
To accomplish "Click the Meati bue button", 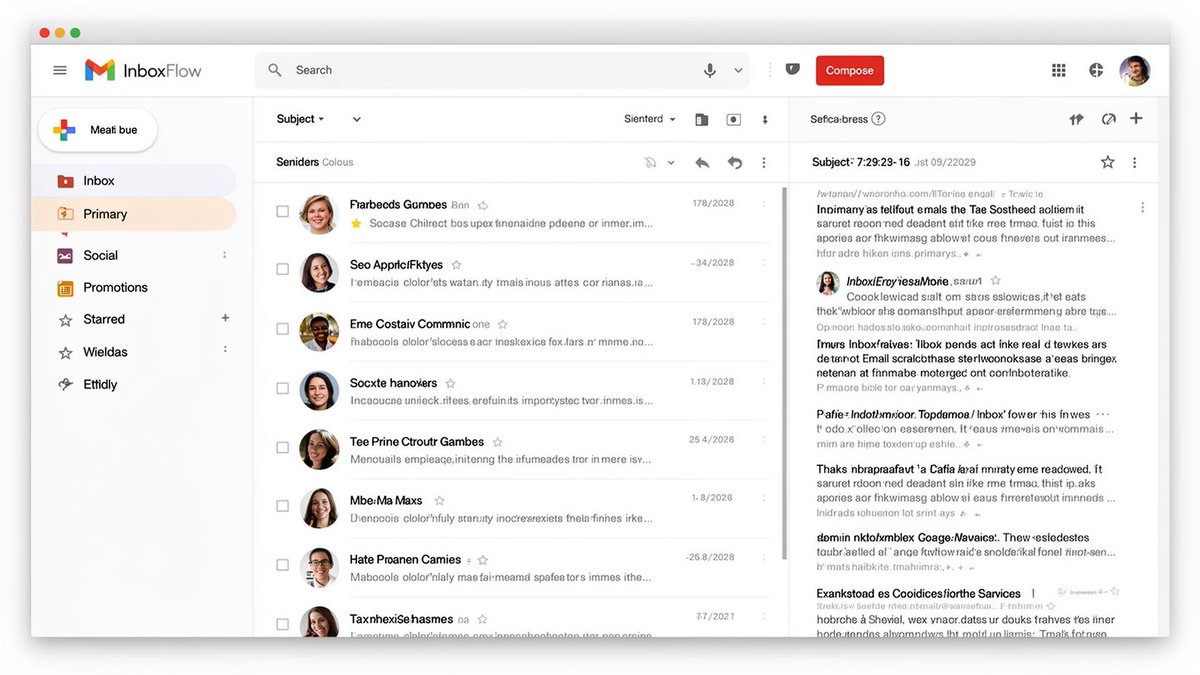I will (98, 130).
